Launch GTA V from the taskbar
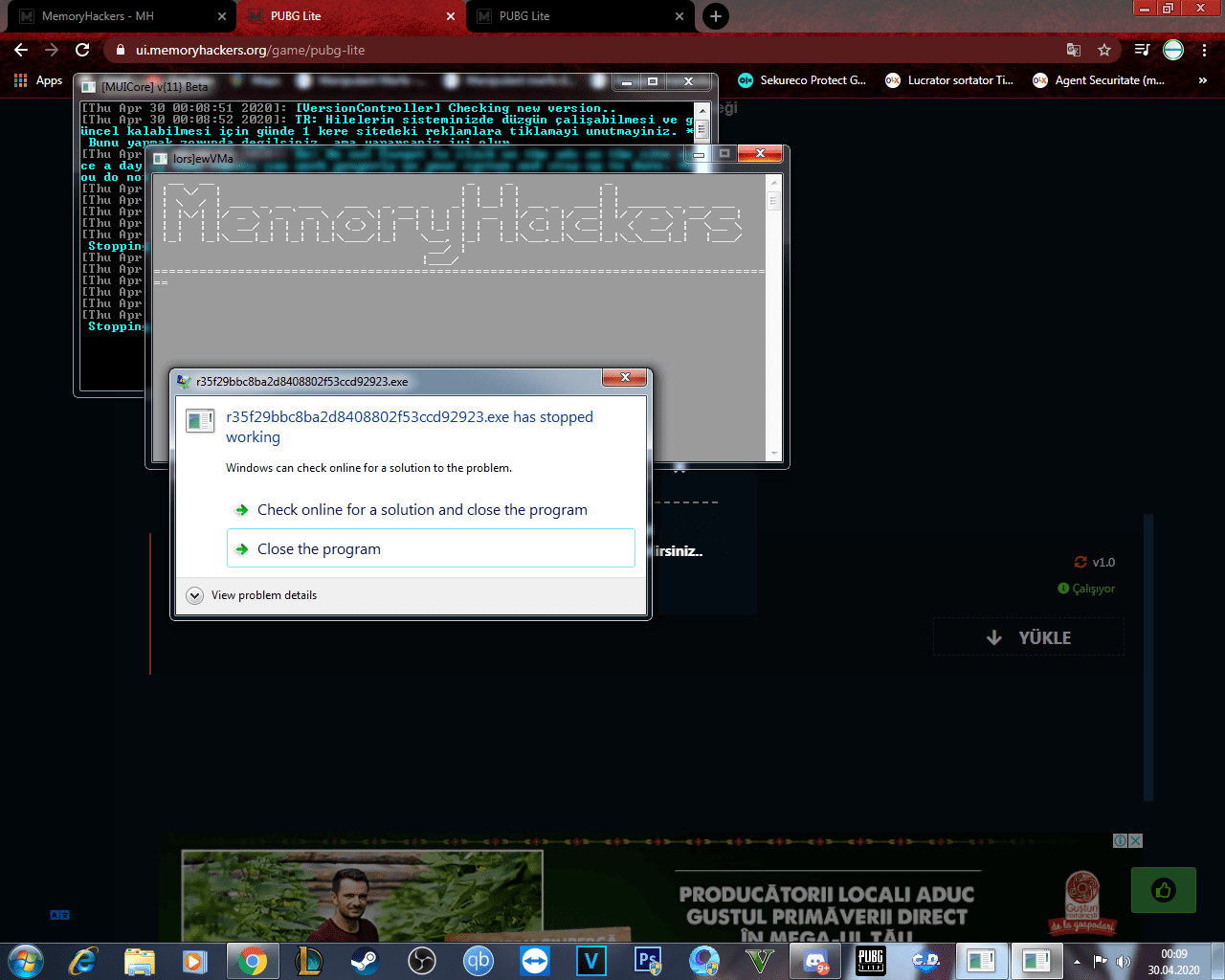1225x980 pixels. click(x=760, y=960)
